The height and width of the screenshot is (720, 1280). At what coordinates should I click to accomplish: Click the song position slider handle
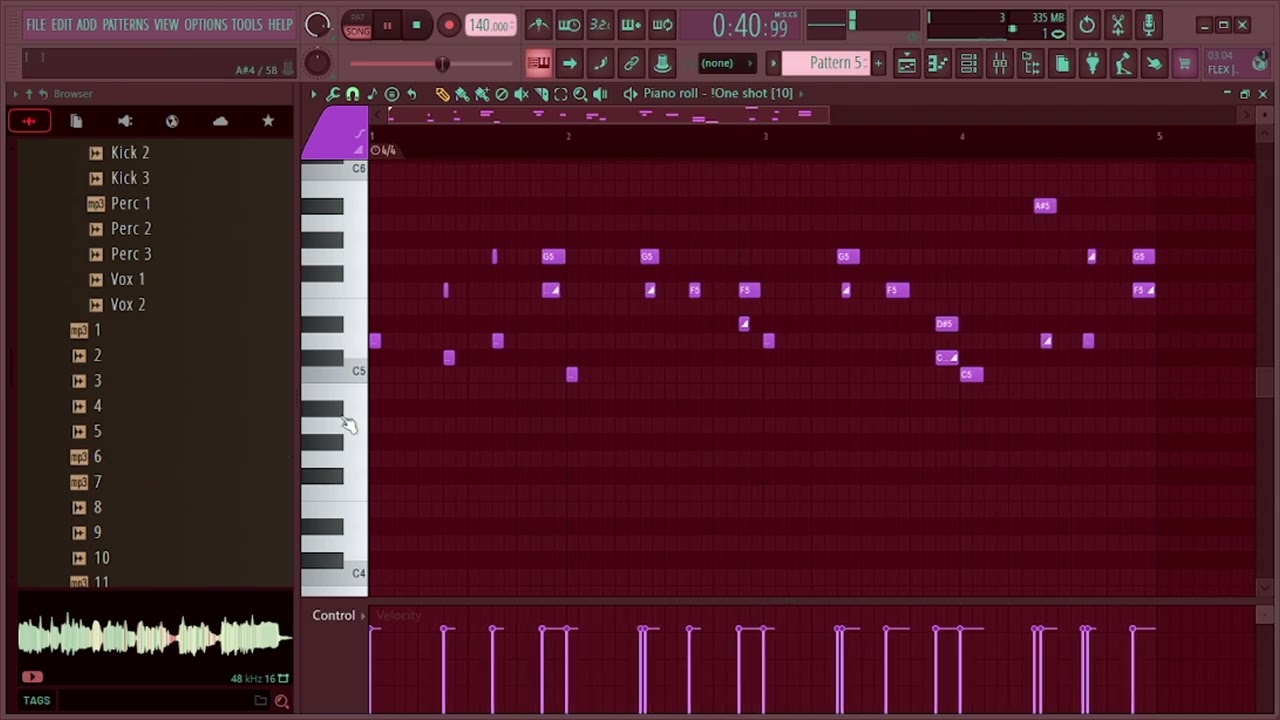tap(442, 64)
